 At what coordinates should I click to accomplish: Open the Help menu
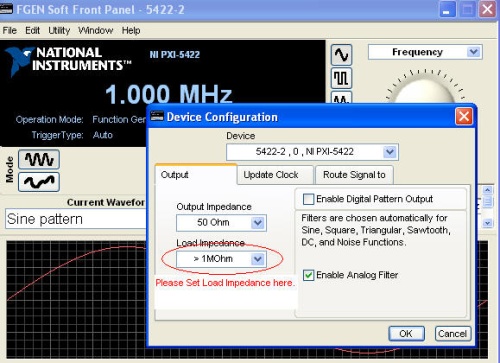pyautogui.click(x=131, y=31)
